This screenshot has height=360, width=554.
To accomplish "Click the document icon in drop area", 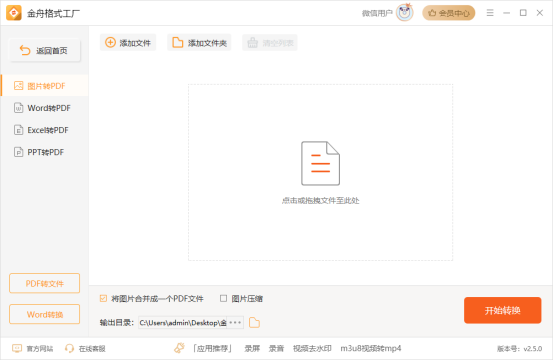I will coord(320,163).
